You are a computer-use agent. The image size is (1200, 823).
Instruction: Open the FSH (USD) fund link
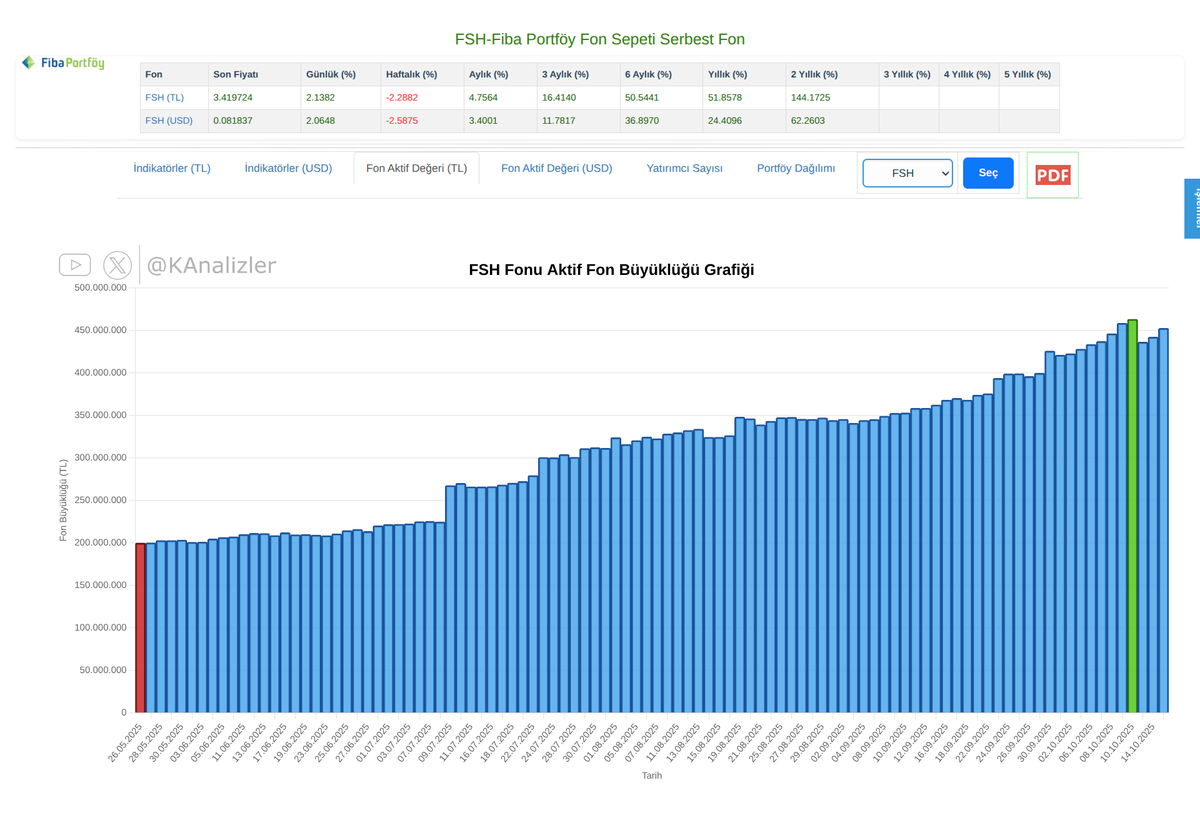coord(168,120)
